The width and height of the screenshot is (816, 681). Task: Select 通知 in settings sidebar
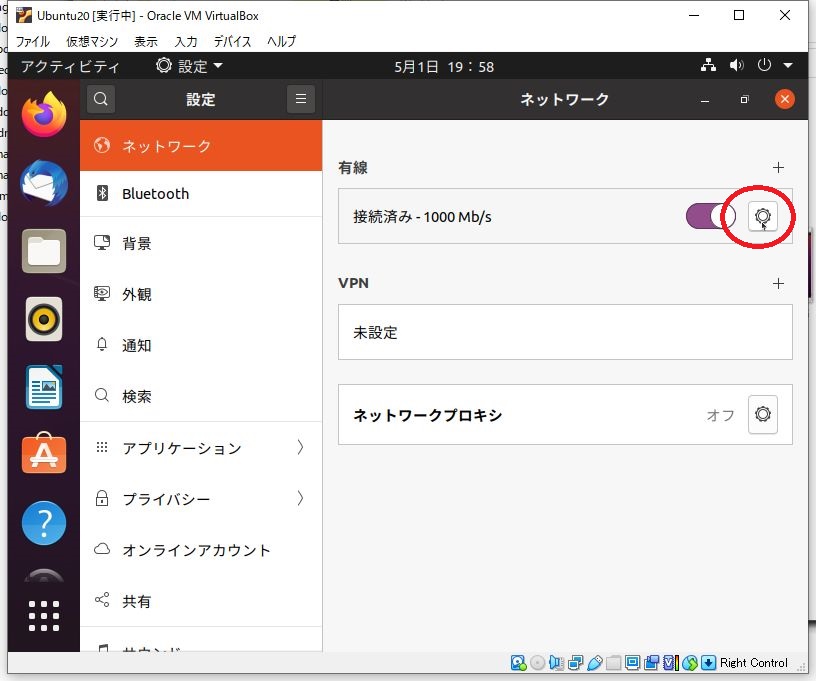click(x=201, y=345)
